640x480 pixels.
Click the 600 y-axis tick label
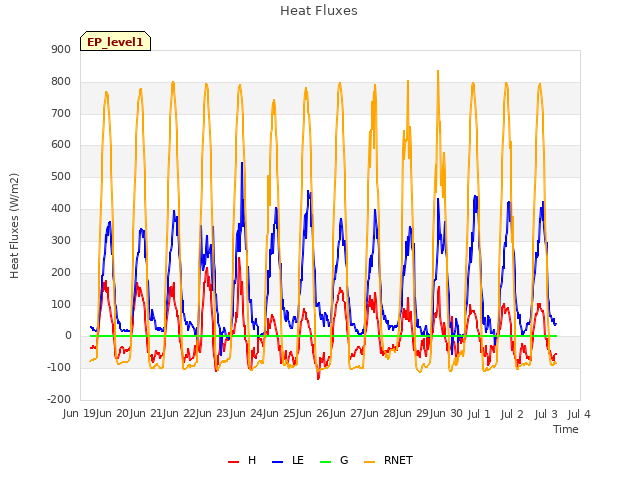pos(61,144)
